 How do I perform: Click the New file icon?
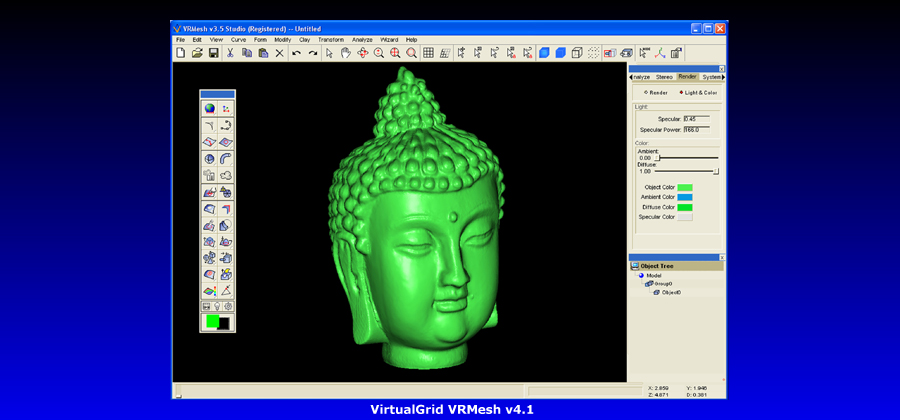coord(180,53)
